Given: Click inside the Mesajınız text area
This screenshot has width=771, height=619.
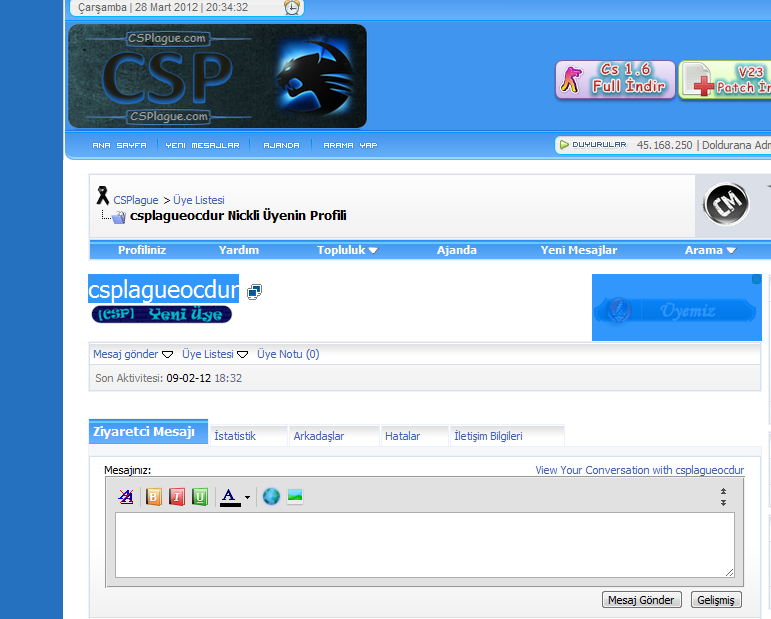Looking at the screenshot, I should (424, 545).
